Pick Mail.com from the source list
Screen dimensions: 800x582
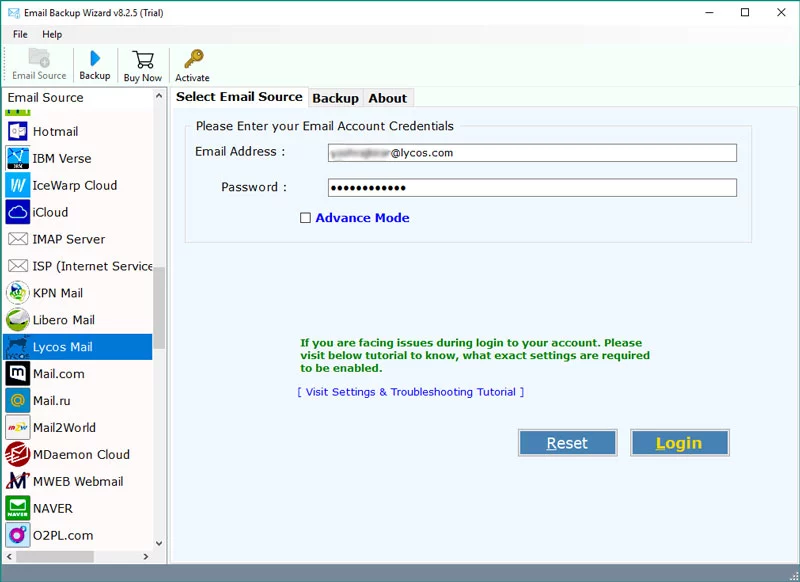(x=58, y=374)
